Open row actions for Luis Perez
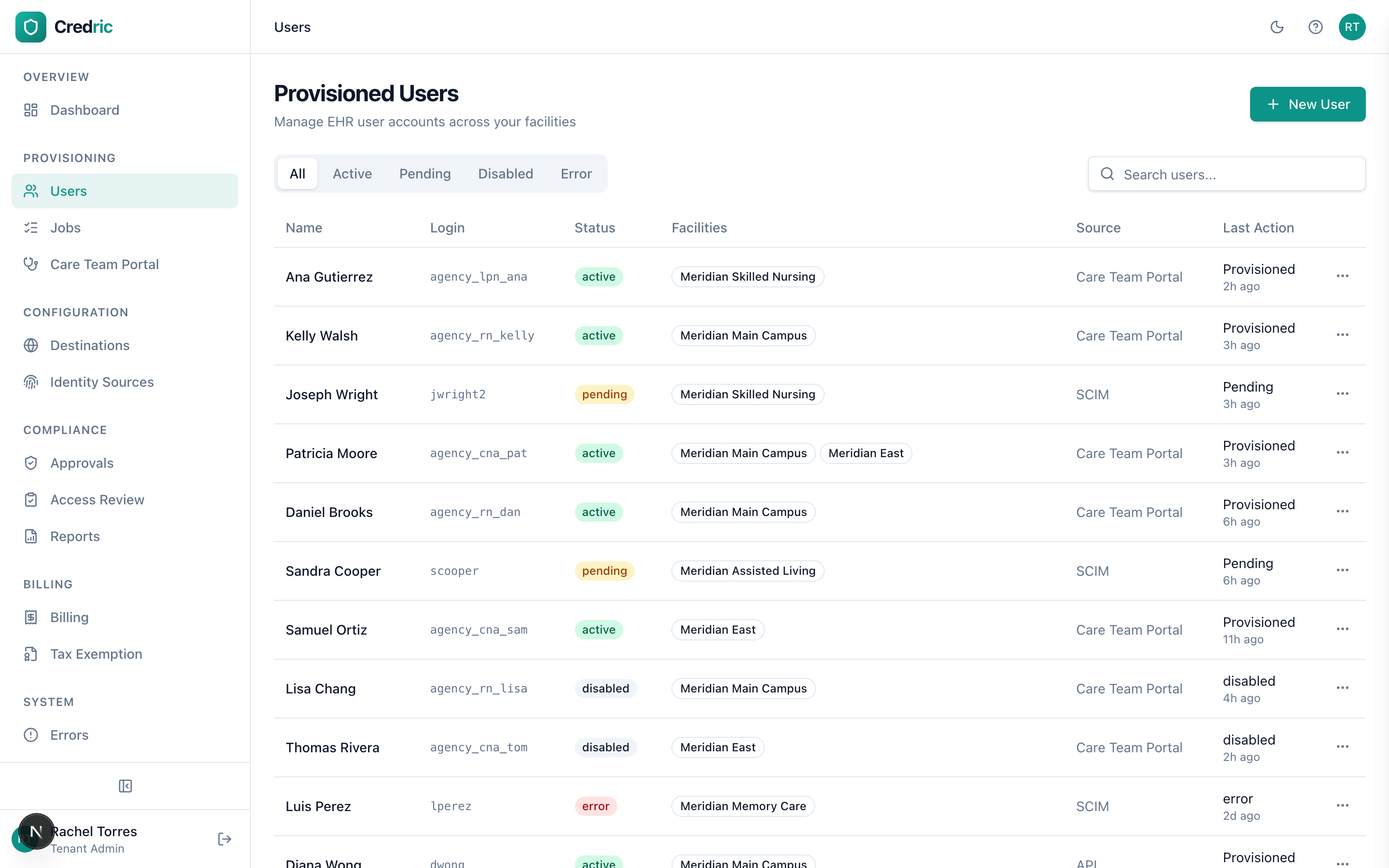 (x=1342, y=806)
